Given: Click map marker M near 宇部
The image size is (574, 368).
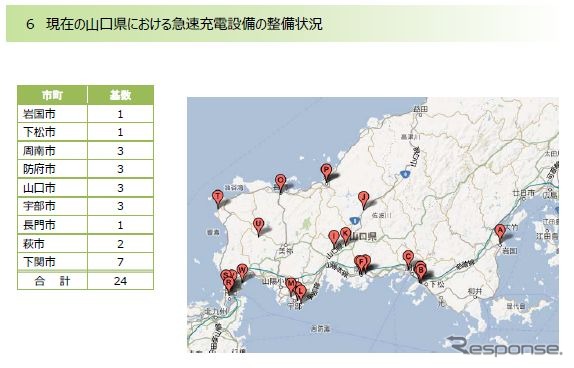Looking at the screenshot, I should pyautogui.click(x=291, y=286).
